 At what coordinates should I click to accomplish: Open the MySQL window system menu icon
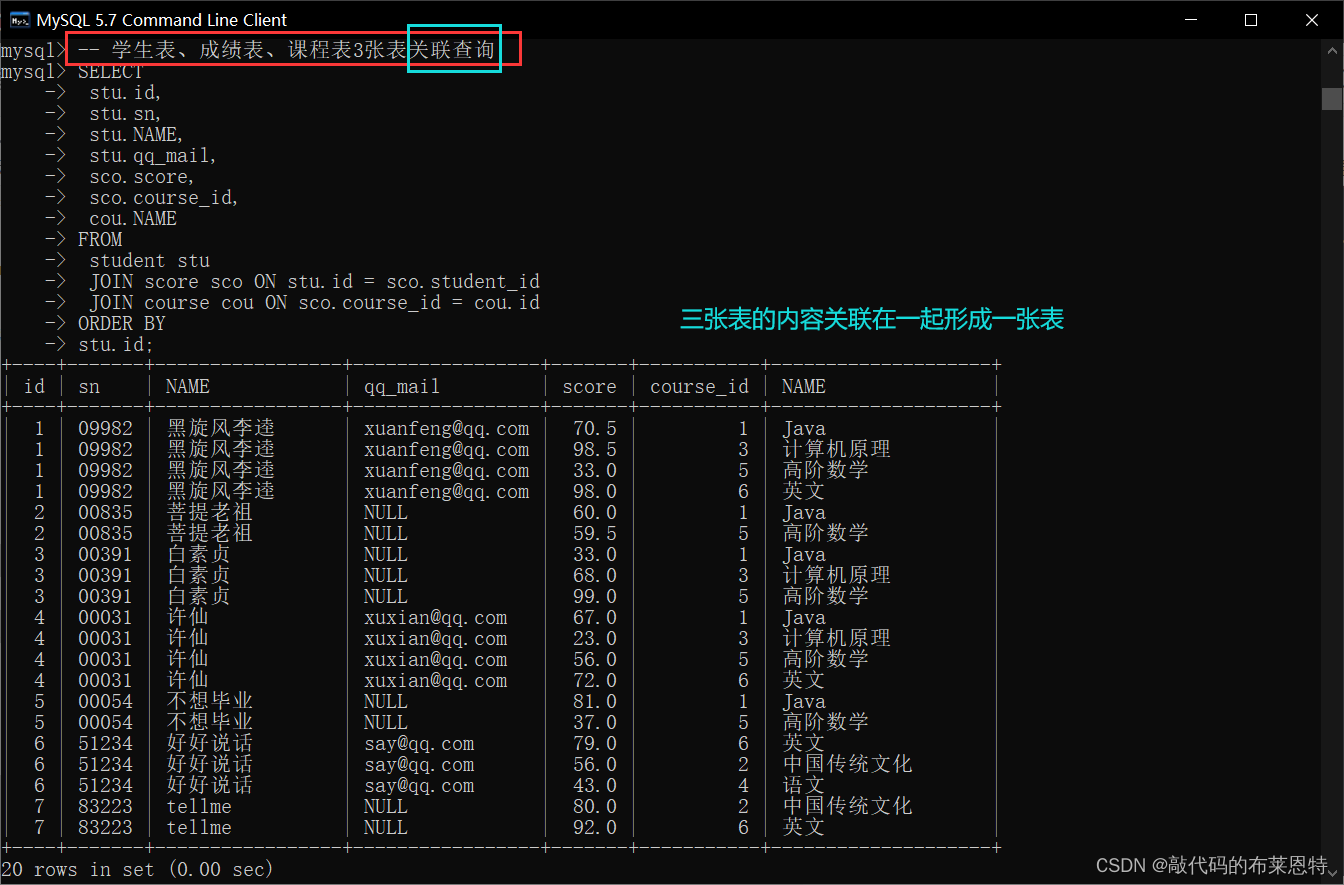click(19, 19)
